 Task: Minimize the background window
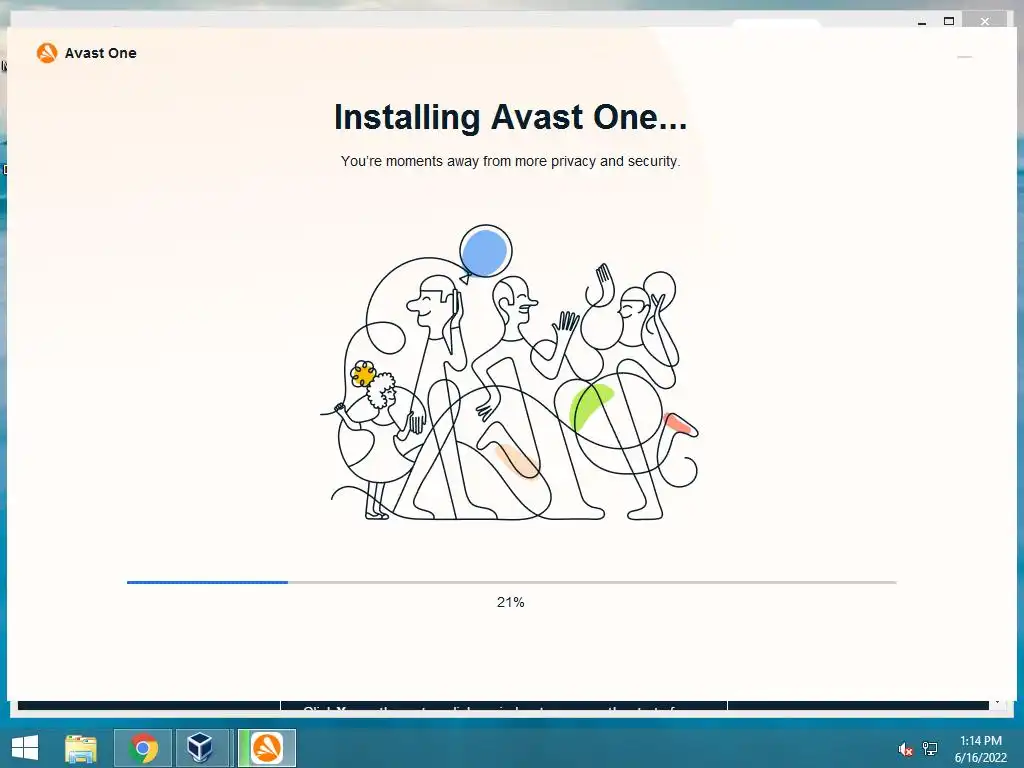tap(922, 22)
